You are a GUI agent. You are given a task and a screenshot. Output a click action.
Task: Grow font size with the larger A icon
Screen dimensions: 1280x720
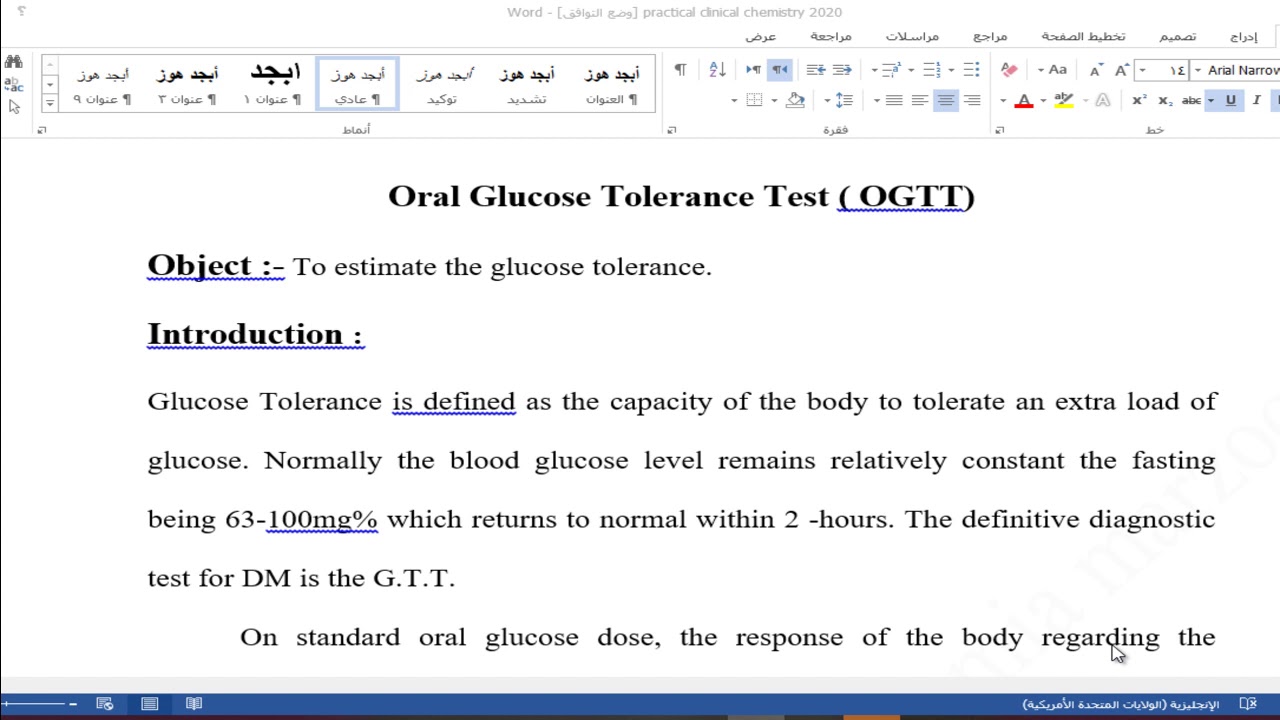tap(1122, 70)
